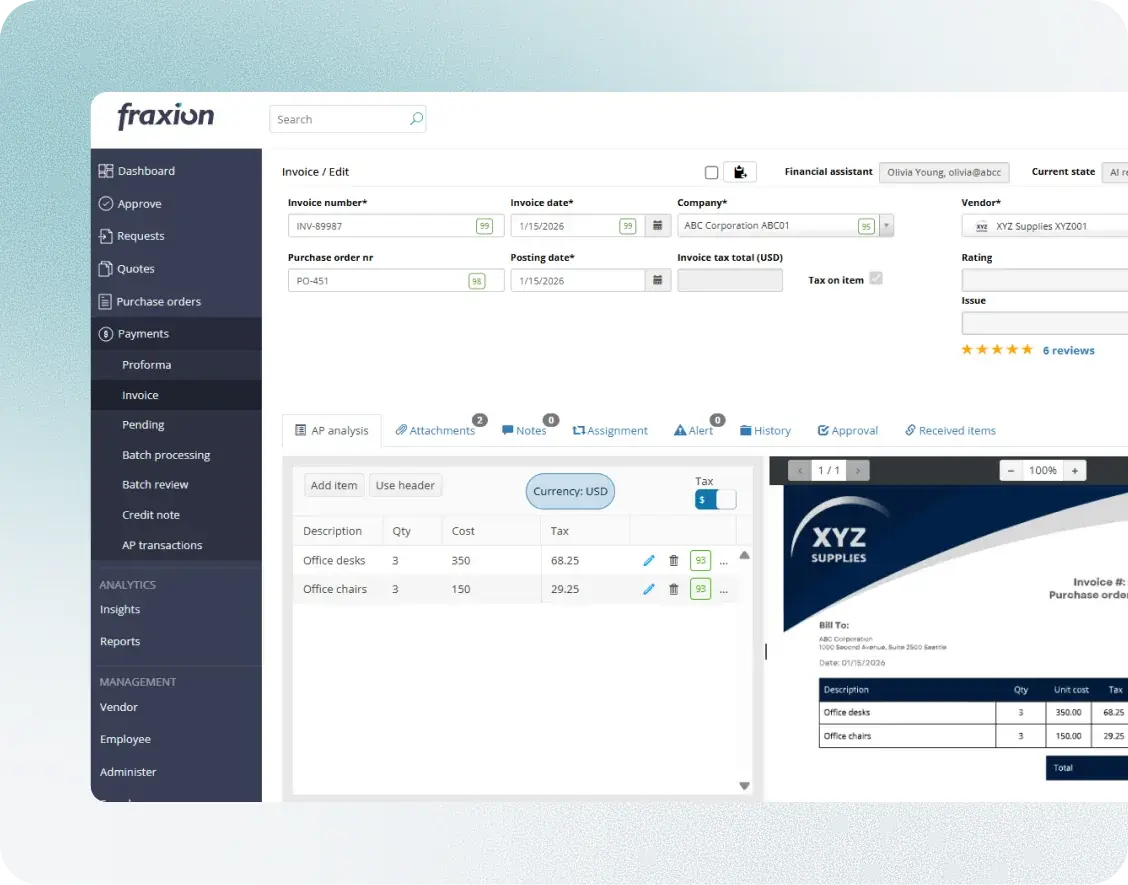Open Reports under Analytics
Viewport: 1128px width, 885px height.
[x=120, y=641]
